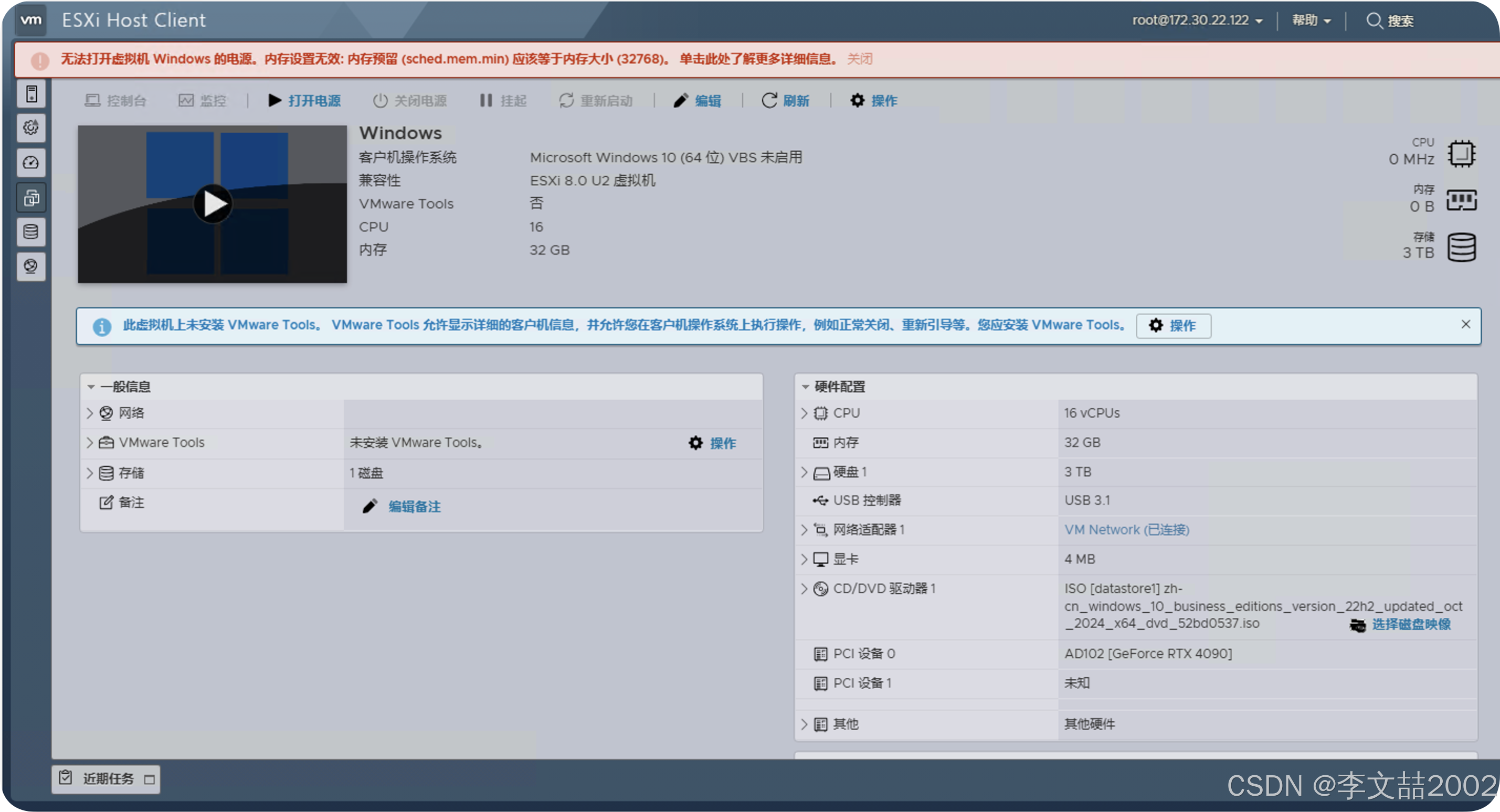The width and height of the screenshot is (1500, 812).
Task: Select Virtual Machines sidebar icon
Action: click(x=31, y=198)
